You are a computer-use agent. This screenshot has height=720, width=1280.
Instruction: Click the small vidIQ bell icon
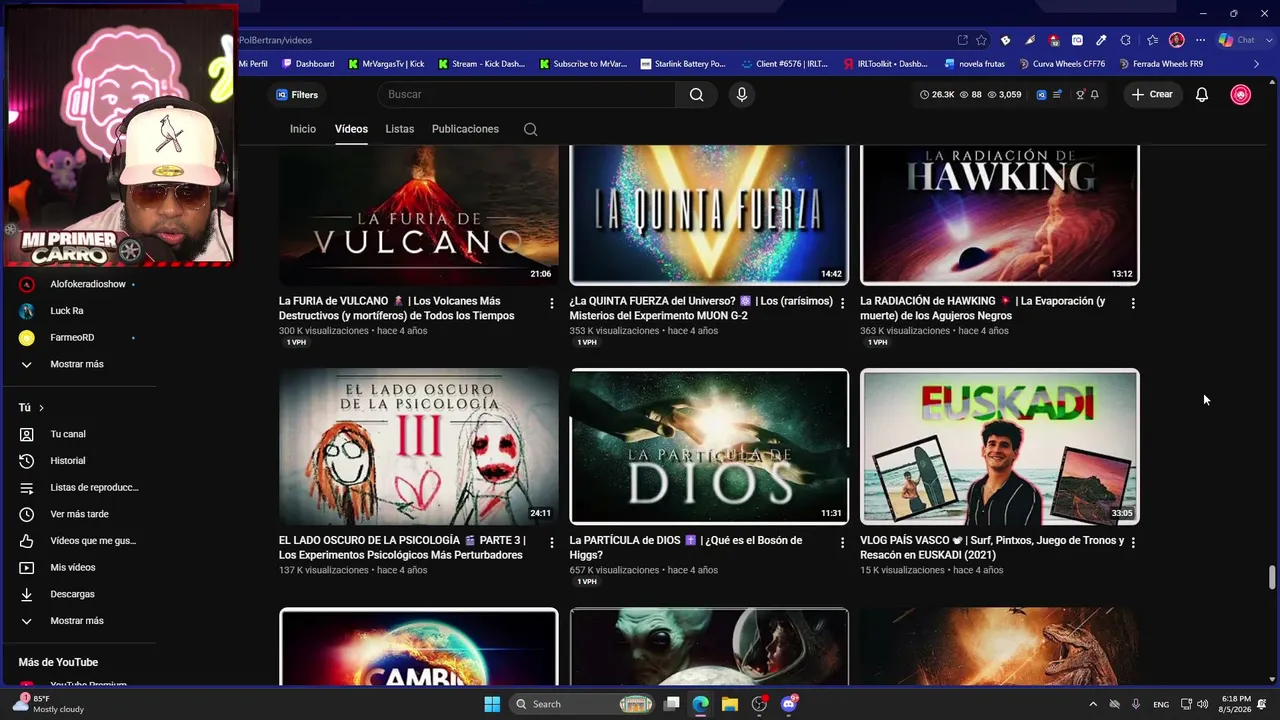click(1095, 95)
